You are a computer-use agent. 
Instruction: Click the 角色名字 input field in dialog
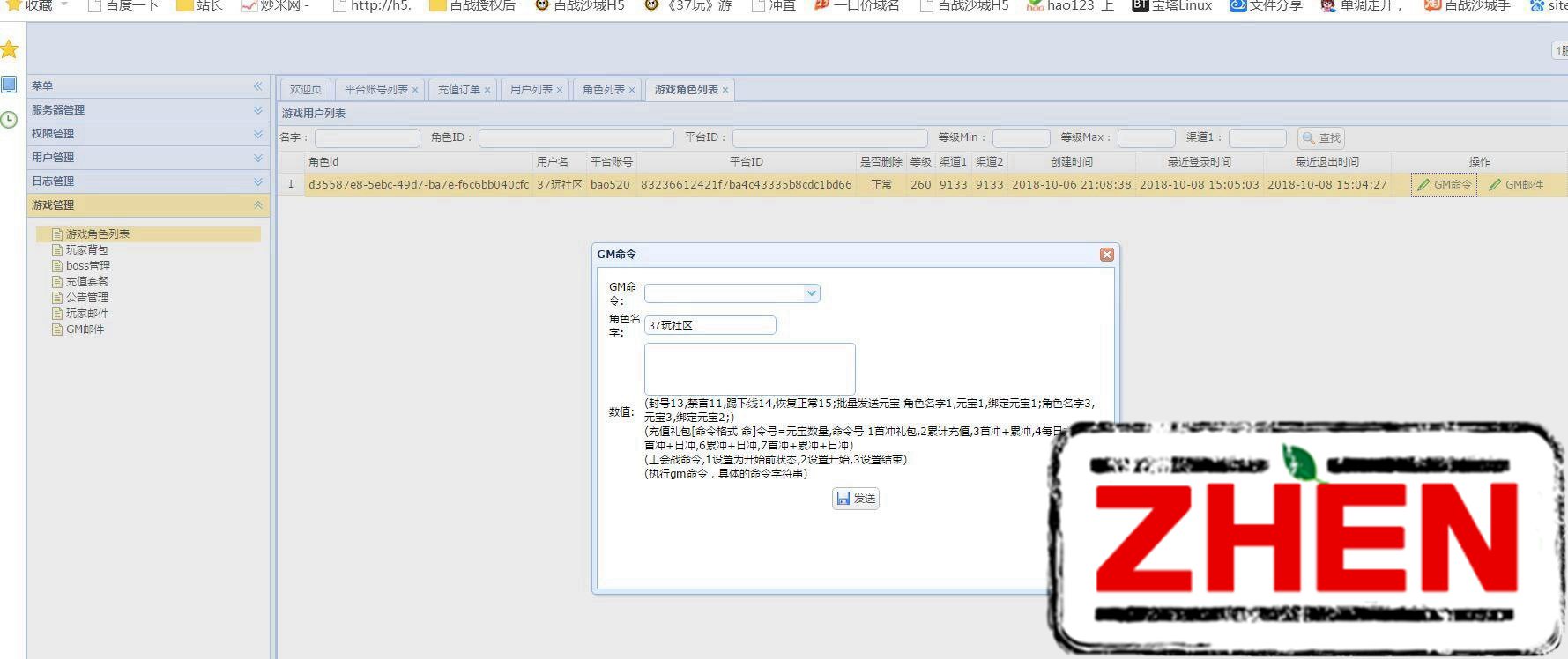[710, 325]
